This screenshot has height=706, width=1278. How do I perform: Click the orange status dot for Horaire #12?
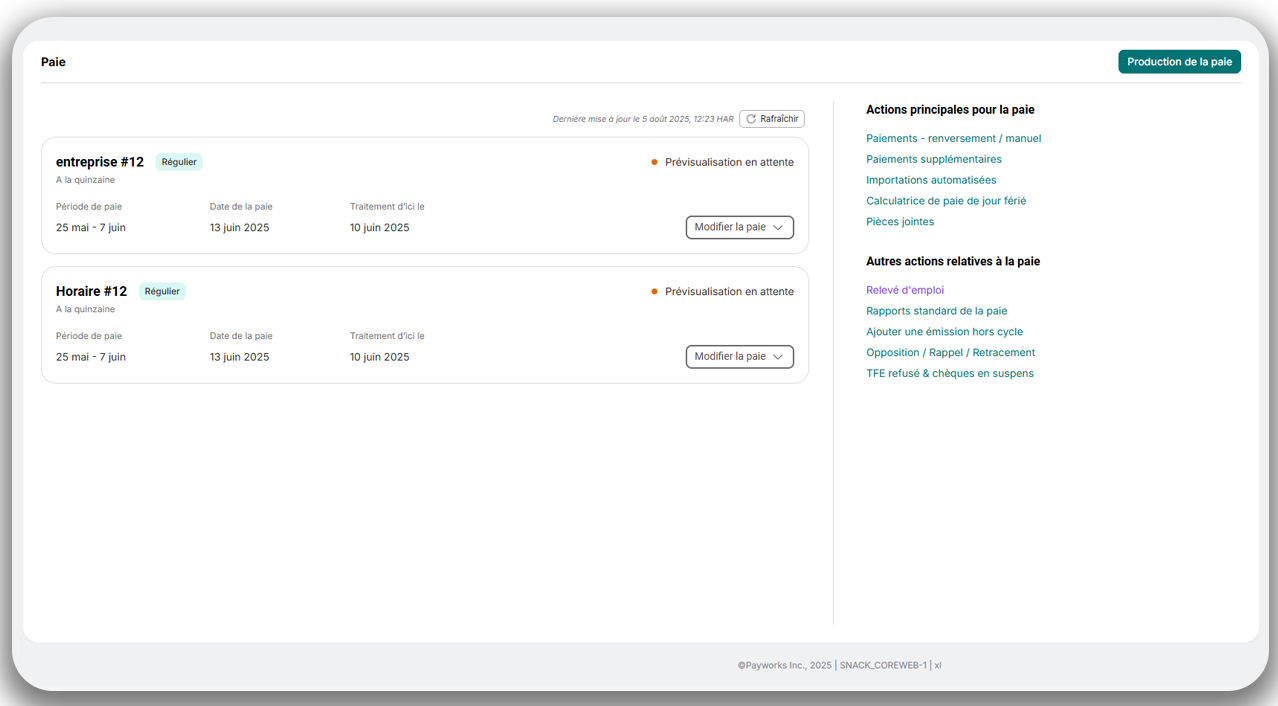click(x=654, y=292)
